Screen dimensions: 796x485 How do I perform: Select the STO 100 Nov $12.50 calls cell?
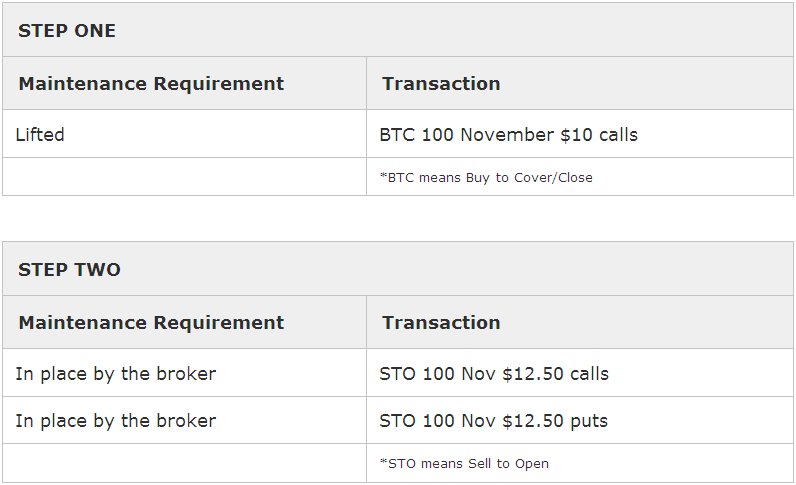(494, 374)
